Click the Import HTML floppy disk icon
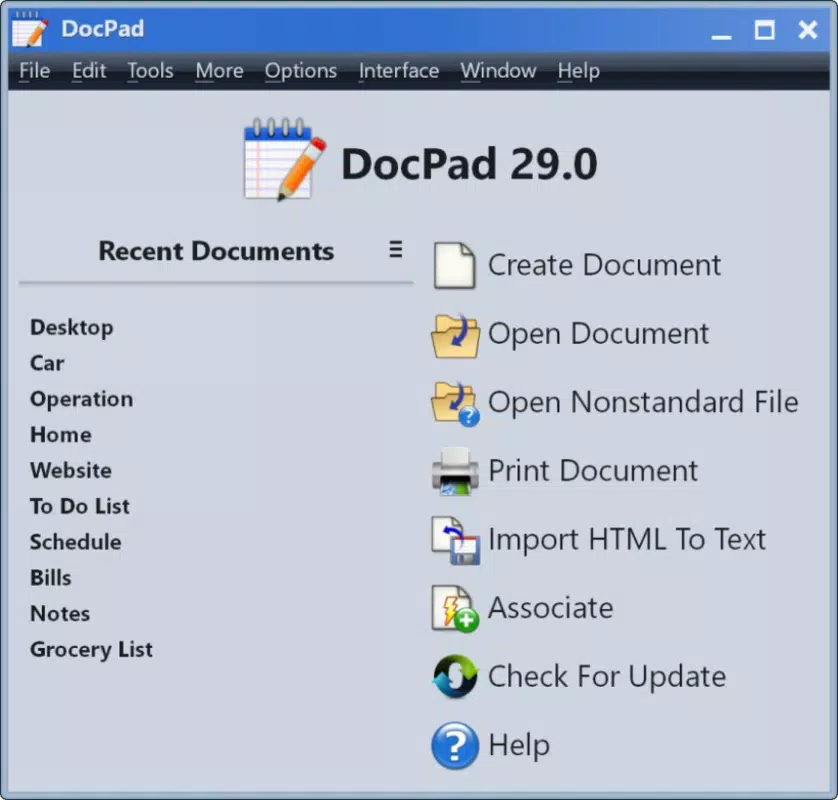The height and width of the screenshot is (800, 838). coord(455,540)
